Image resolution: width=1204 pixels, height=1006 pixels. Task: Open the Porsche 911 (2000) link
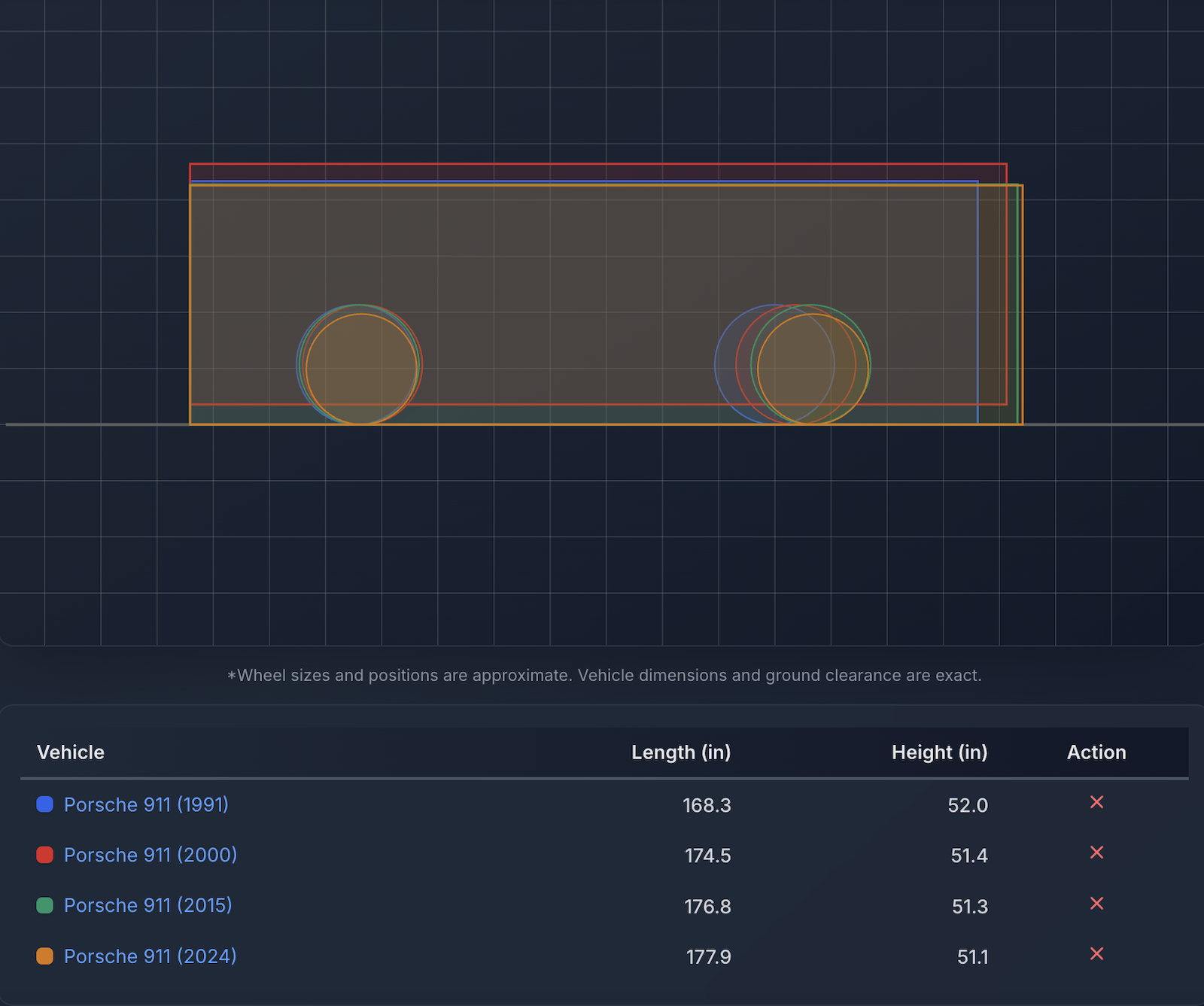tap(150, 855)
